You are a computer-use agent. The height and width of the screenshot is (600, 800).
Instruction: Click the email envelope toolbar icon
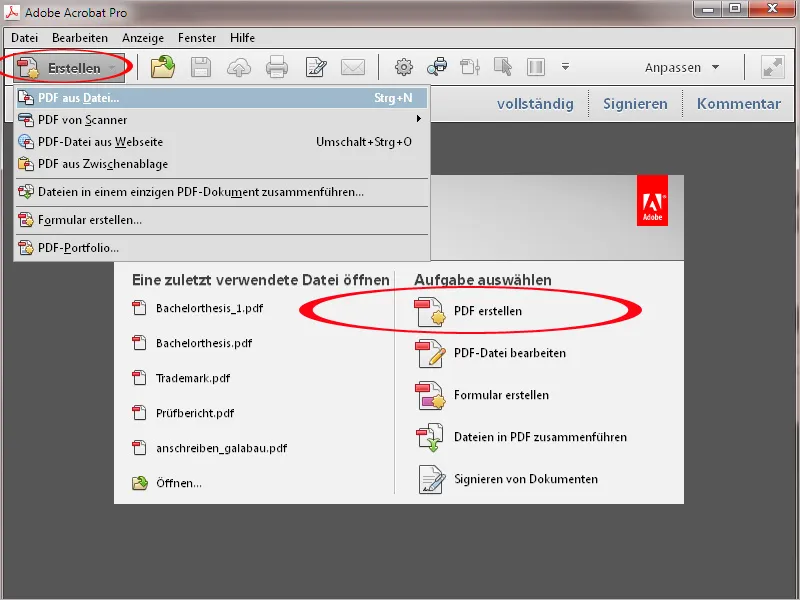click(353, 67)
